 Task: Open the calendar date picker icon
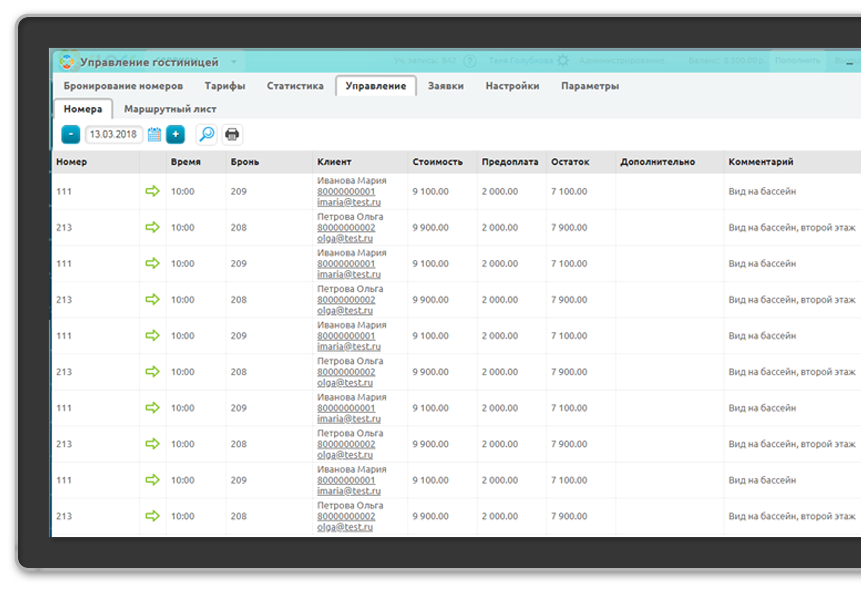coord(155,134)
